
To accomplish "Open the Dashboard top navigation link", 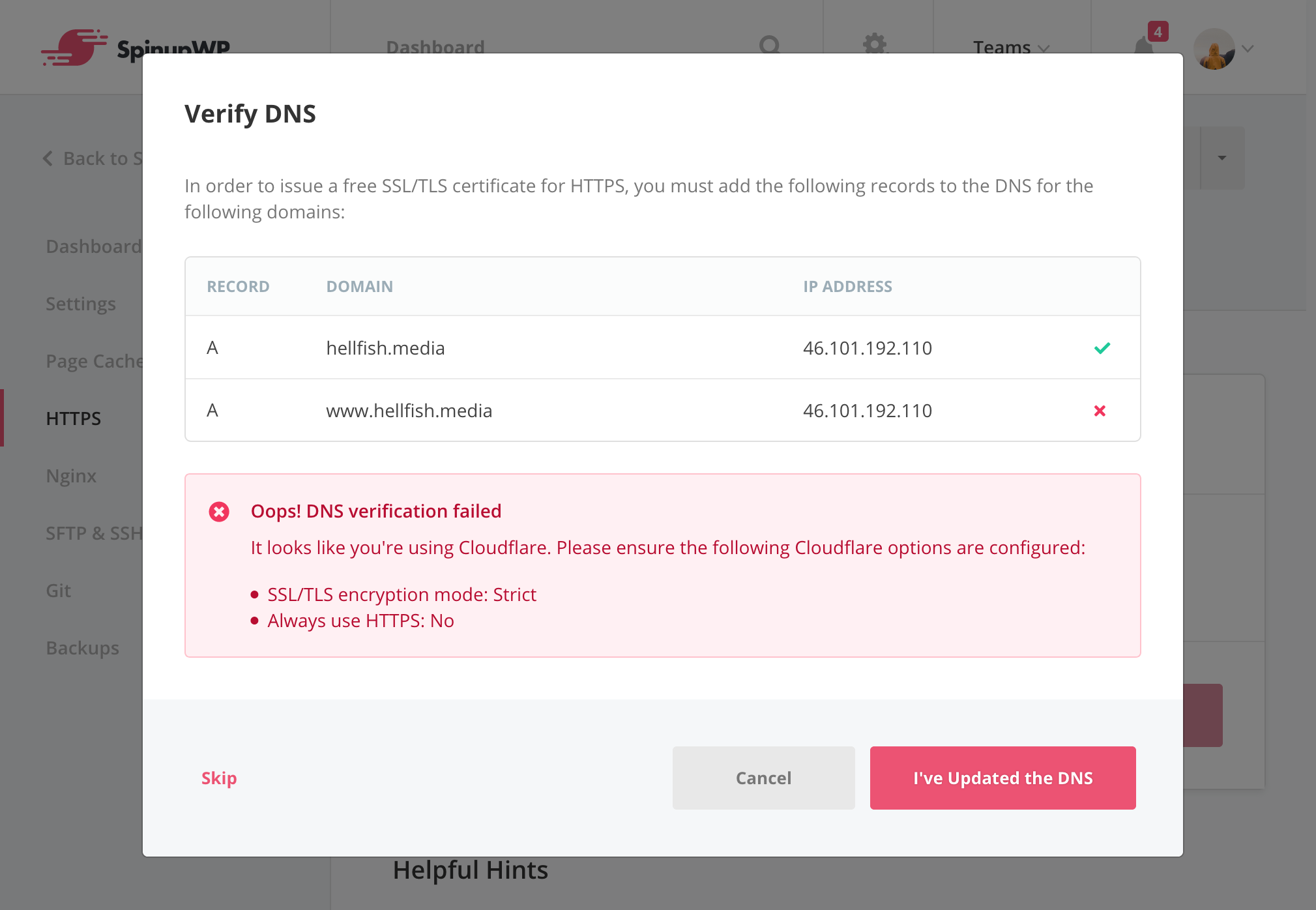I will pos(435,47).
